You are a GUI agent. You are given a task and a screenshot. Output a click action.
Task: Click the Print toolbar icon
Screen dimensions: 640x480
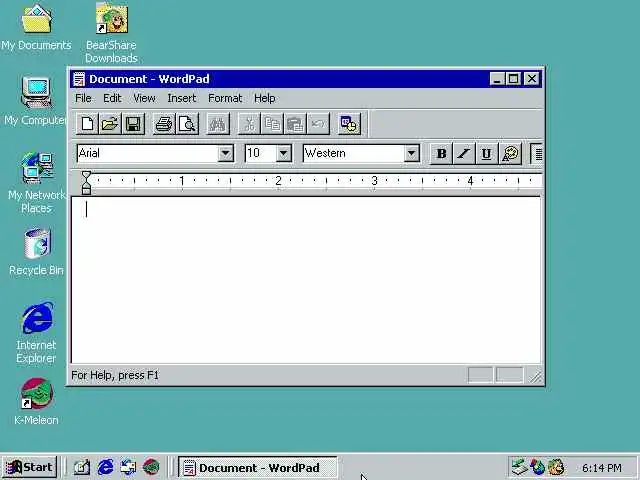164,124
